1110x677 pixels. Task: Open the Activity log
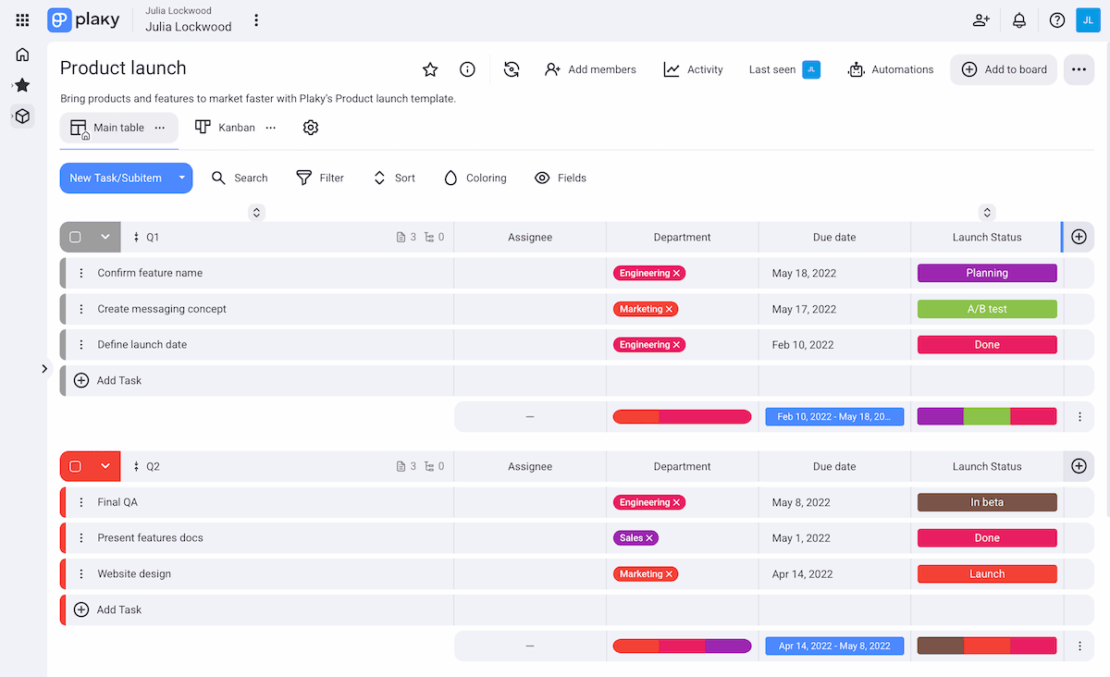coord(693,69)
